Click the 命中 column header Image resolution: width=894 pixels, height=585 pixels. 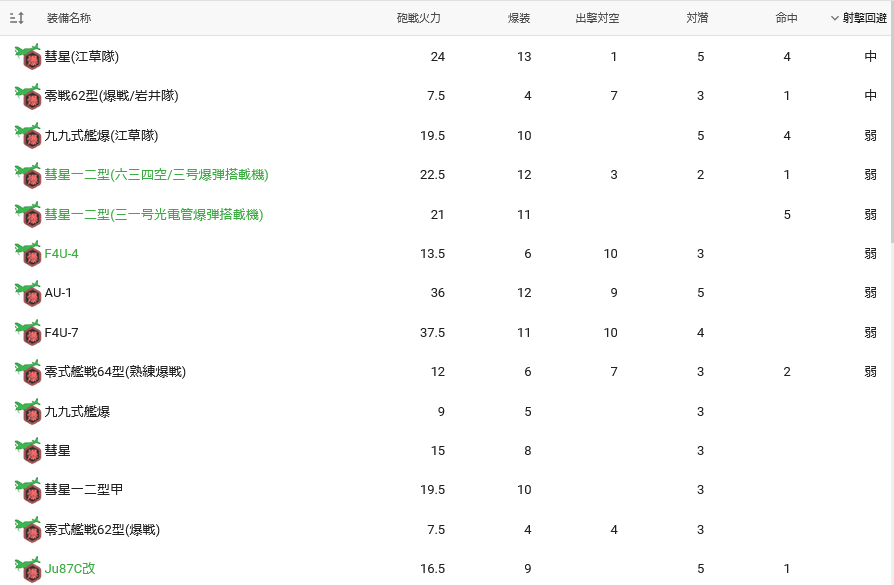(x=786, y=18)
